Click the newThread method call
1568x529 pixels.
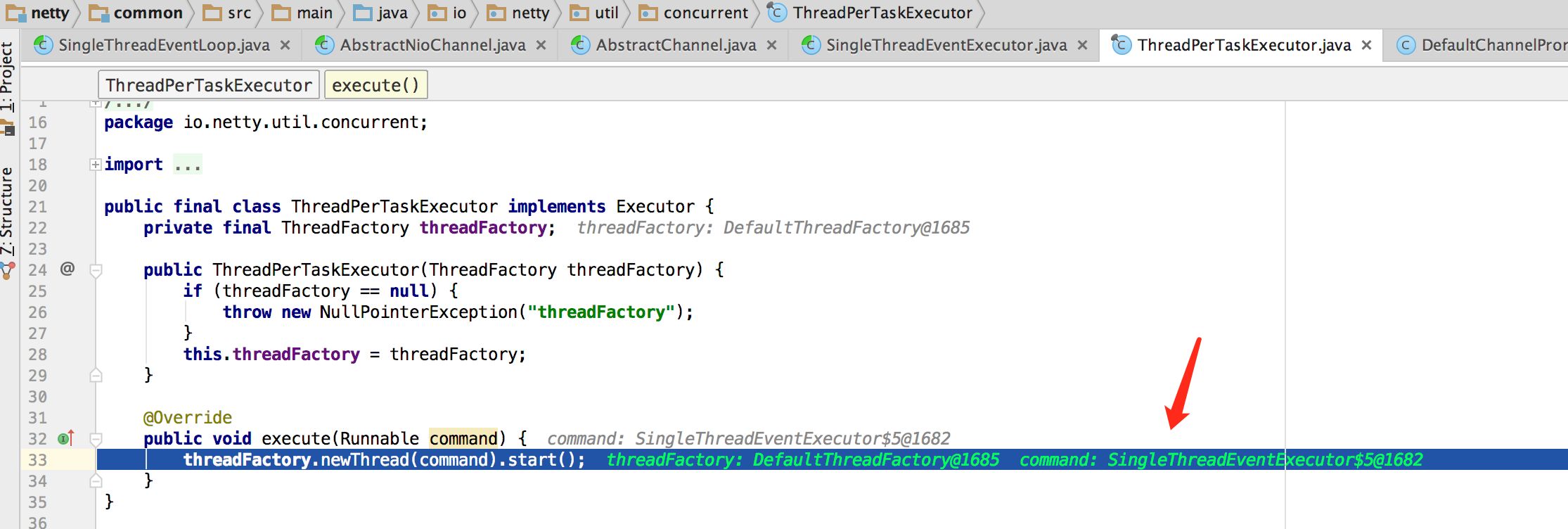[365, 460]
